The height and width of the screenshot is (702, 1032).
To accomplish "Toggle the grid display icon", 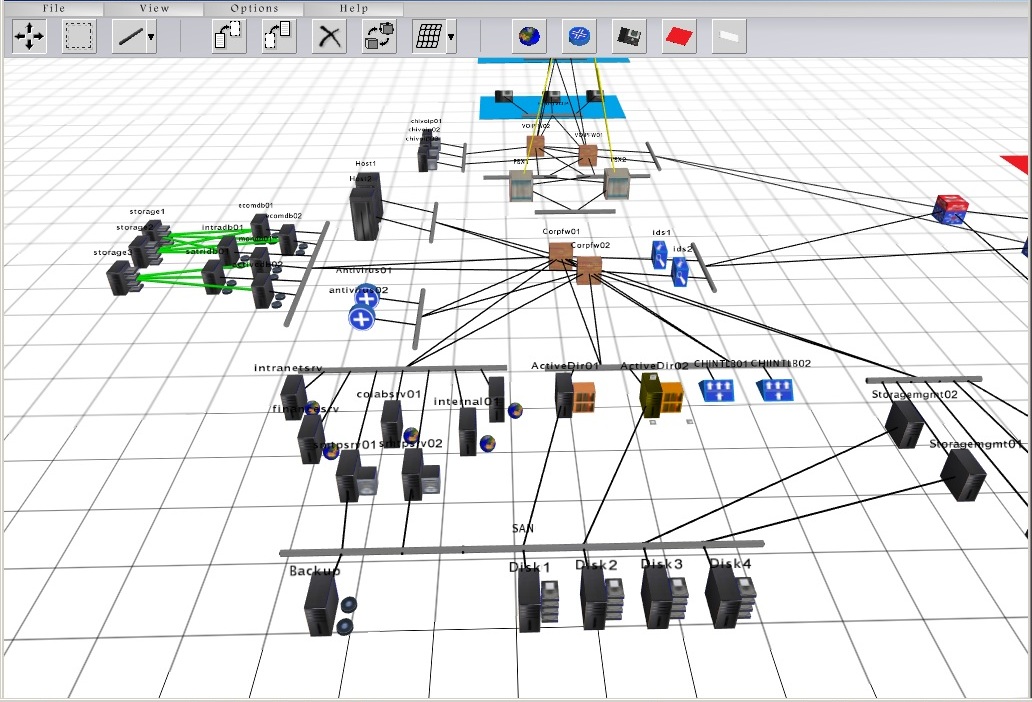I will pyautogui.click(x=428, y=36).
